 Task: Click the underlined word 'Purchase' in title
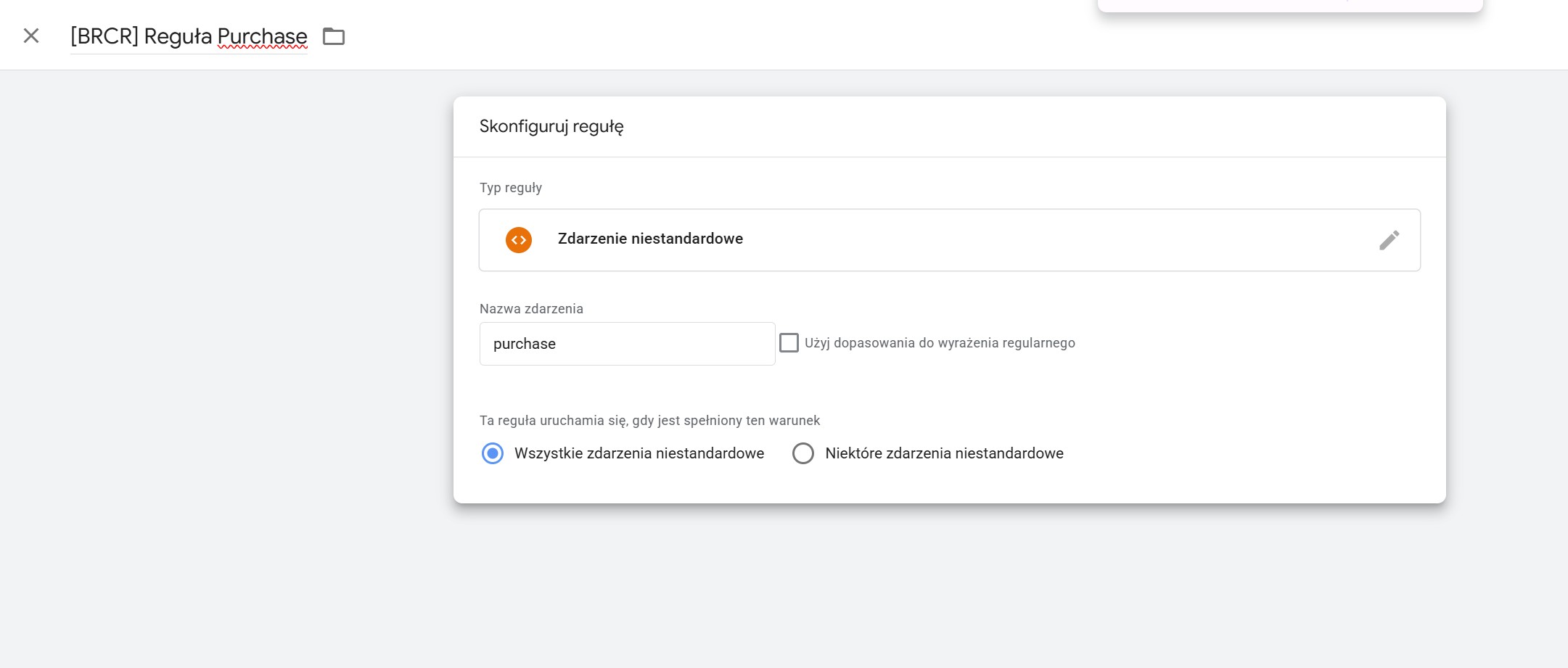click(x=262, y=36)
